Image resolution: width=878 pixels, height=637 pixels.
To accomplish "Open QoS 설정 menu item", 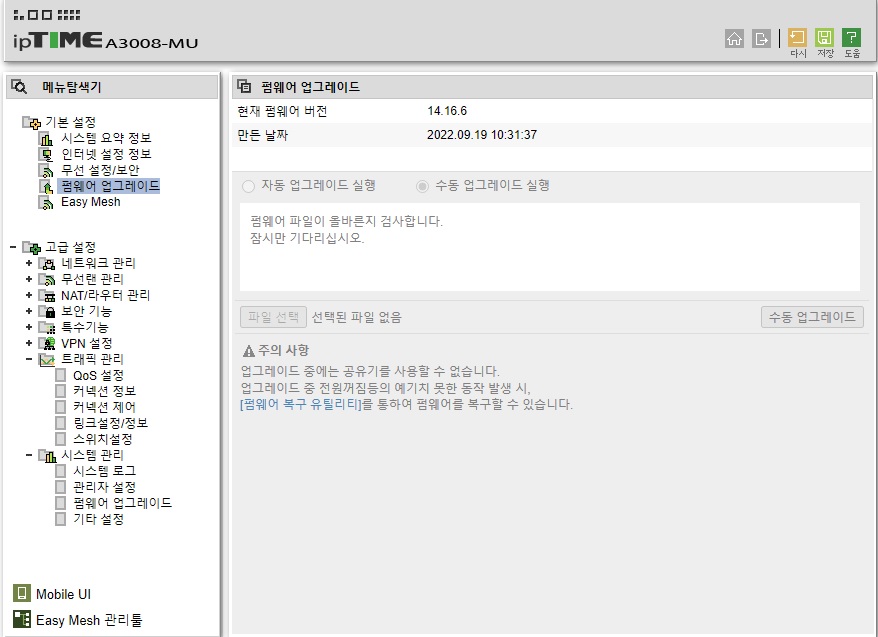I will click(98, 375).
